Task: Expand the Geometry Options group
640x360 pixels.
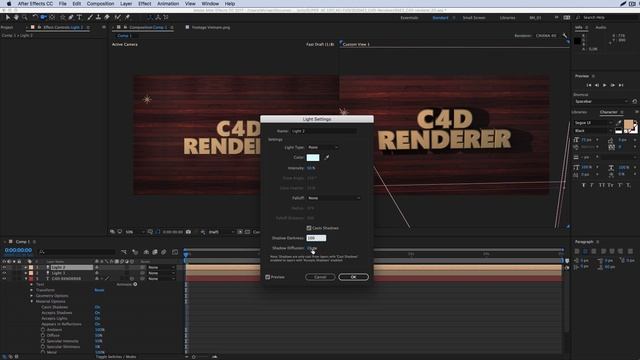Action: [31, 296]
